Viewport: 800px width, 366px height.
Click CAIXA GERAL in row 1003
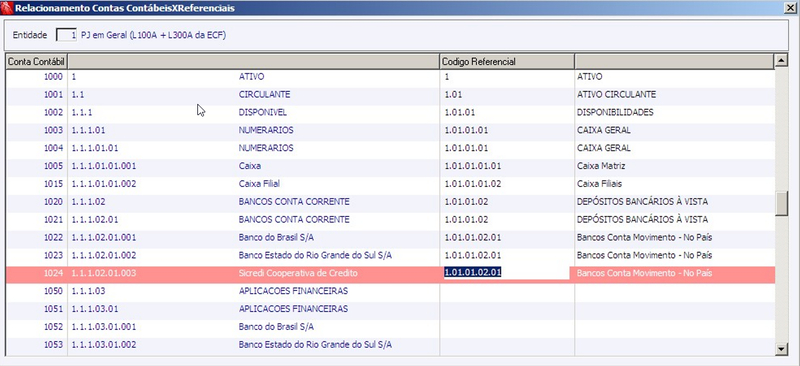pos(604,131)
